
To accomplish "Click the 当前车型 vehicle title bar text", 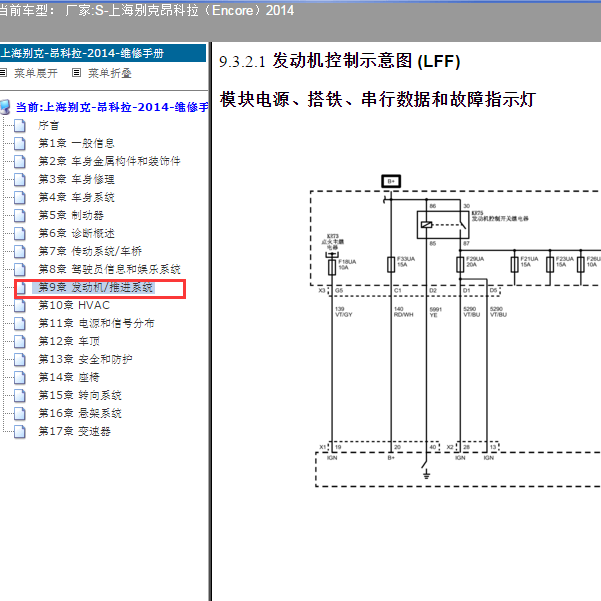I will 146,10.
